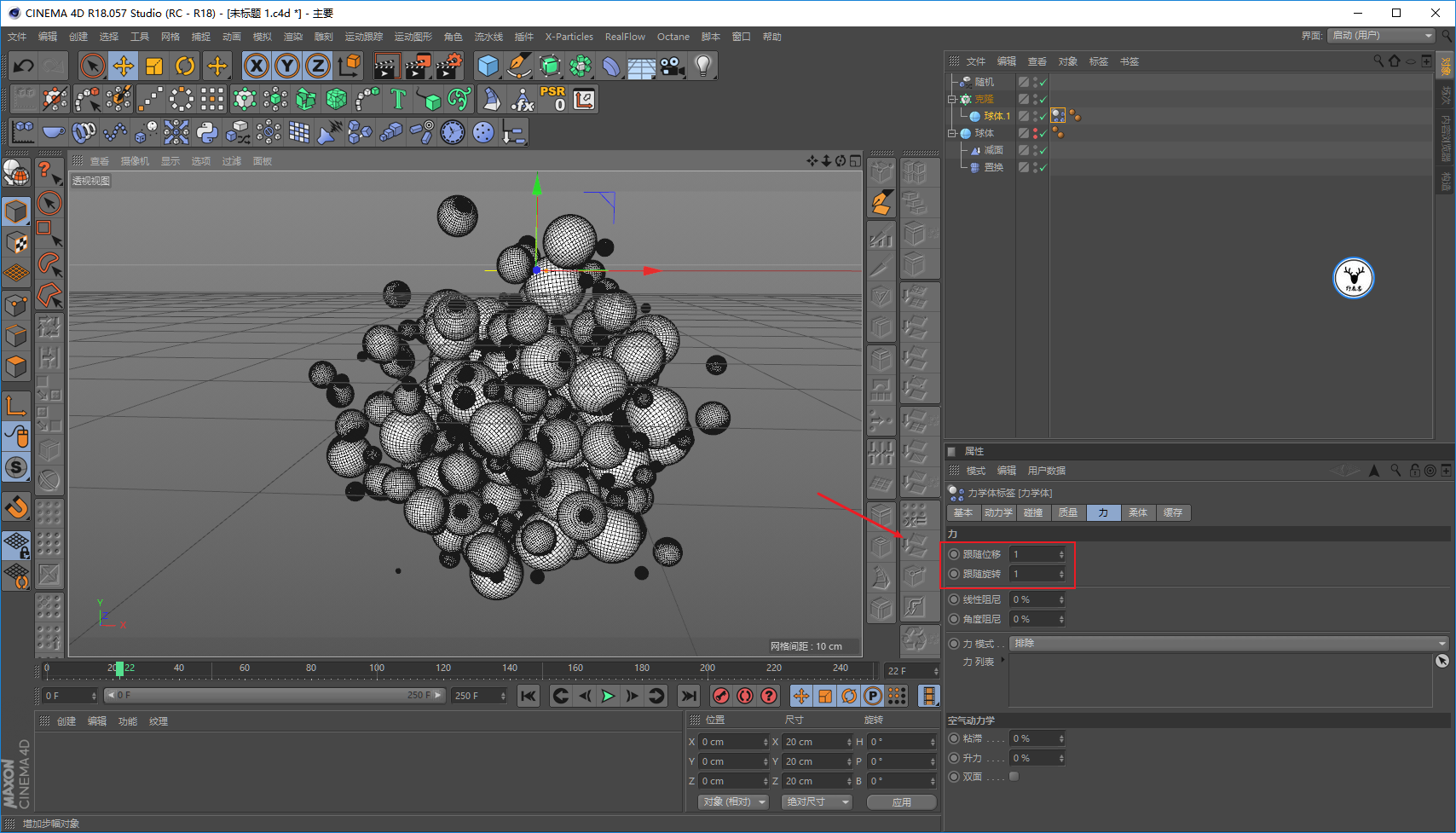
Task: Click the Undo arrow icon
Action: click(24, 66)
